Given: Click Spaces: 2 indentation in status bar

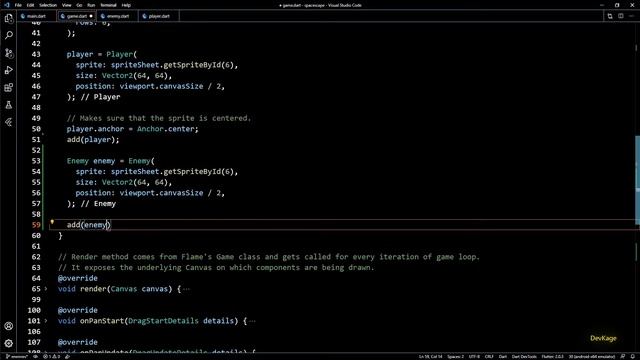Looking at the screenshot, I should [456, 357].
